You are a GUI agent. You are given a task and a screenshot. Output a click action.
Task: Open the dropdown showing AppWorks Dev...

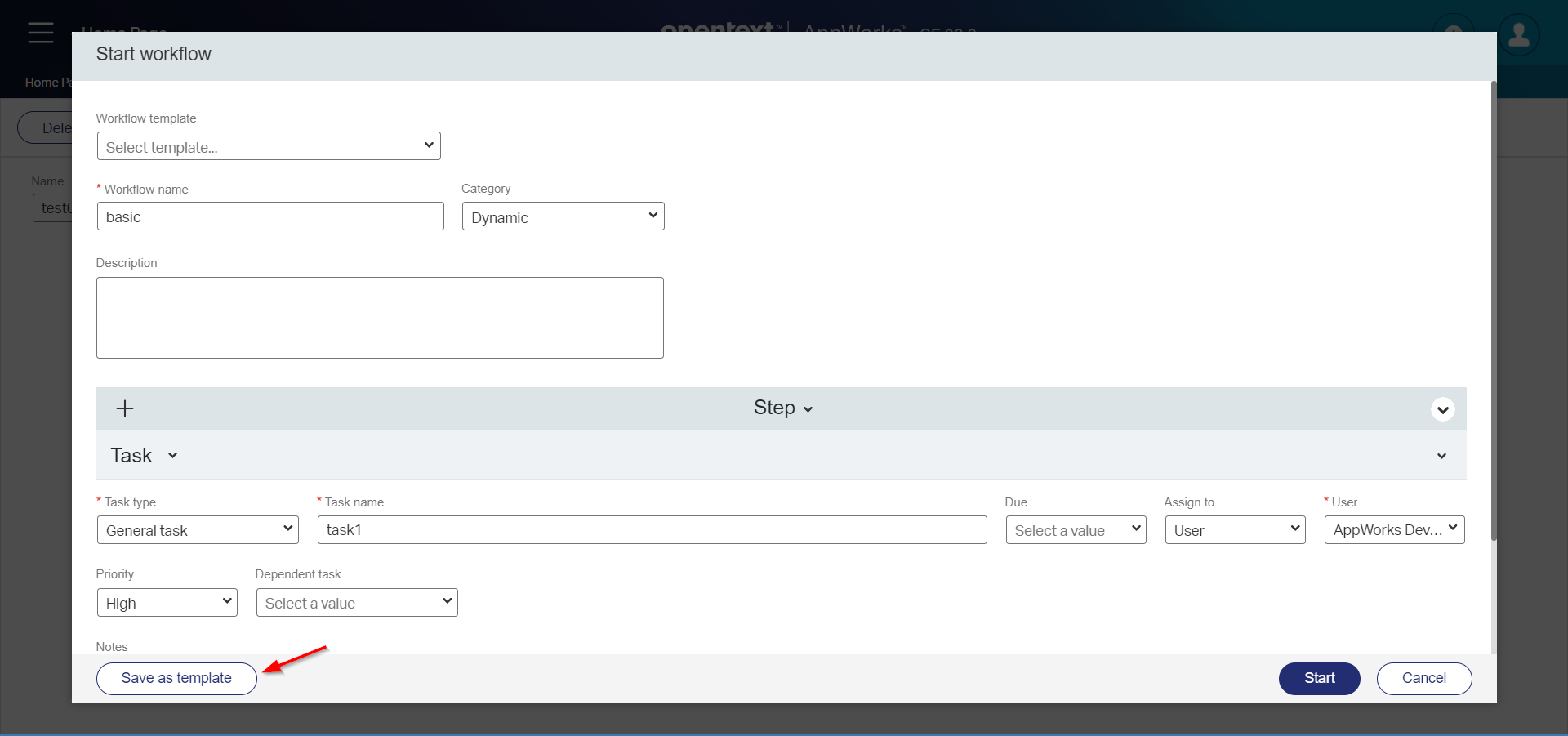[1394, 529]
